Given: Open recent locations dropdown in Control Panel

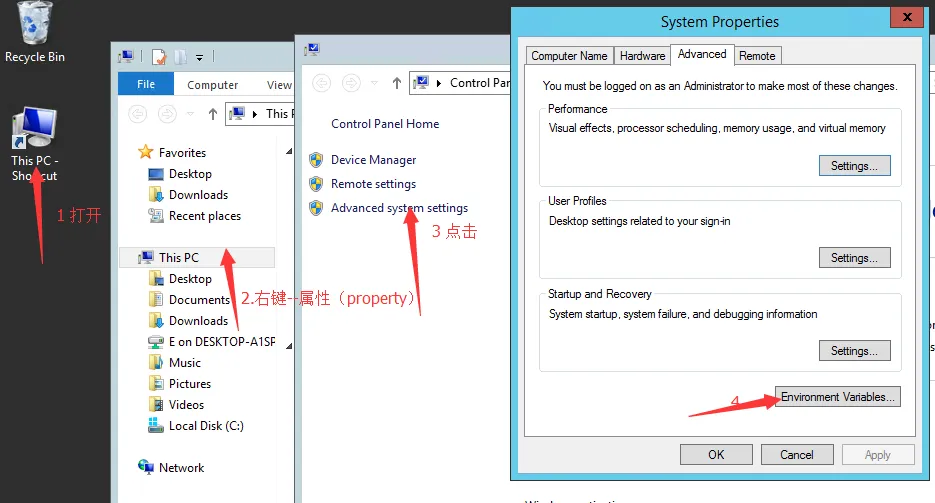Looking at the screenshot, I should point(374,83).
